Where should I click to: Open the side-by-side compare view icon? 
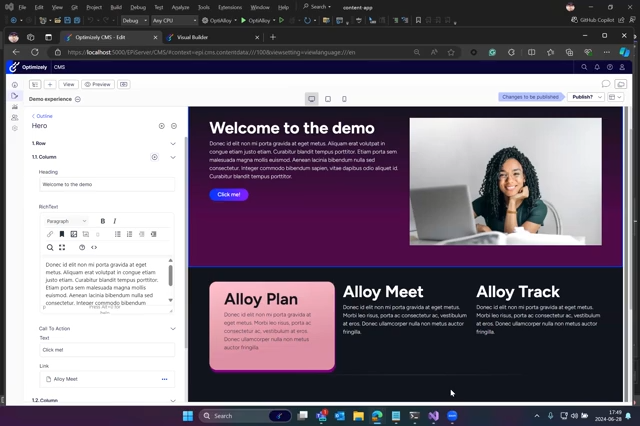pyautogui.click(x=124, y=84)
